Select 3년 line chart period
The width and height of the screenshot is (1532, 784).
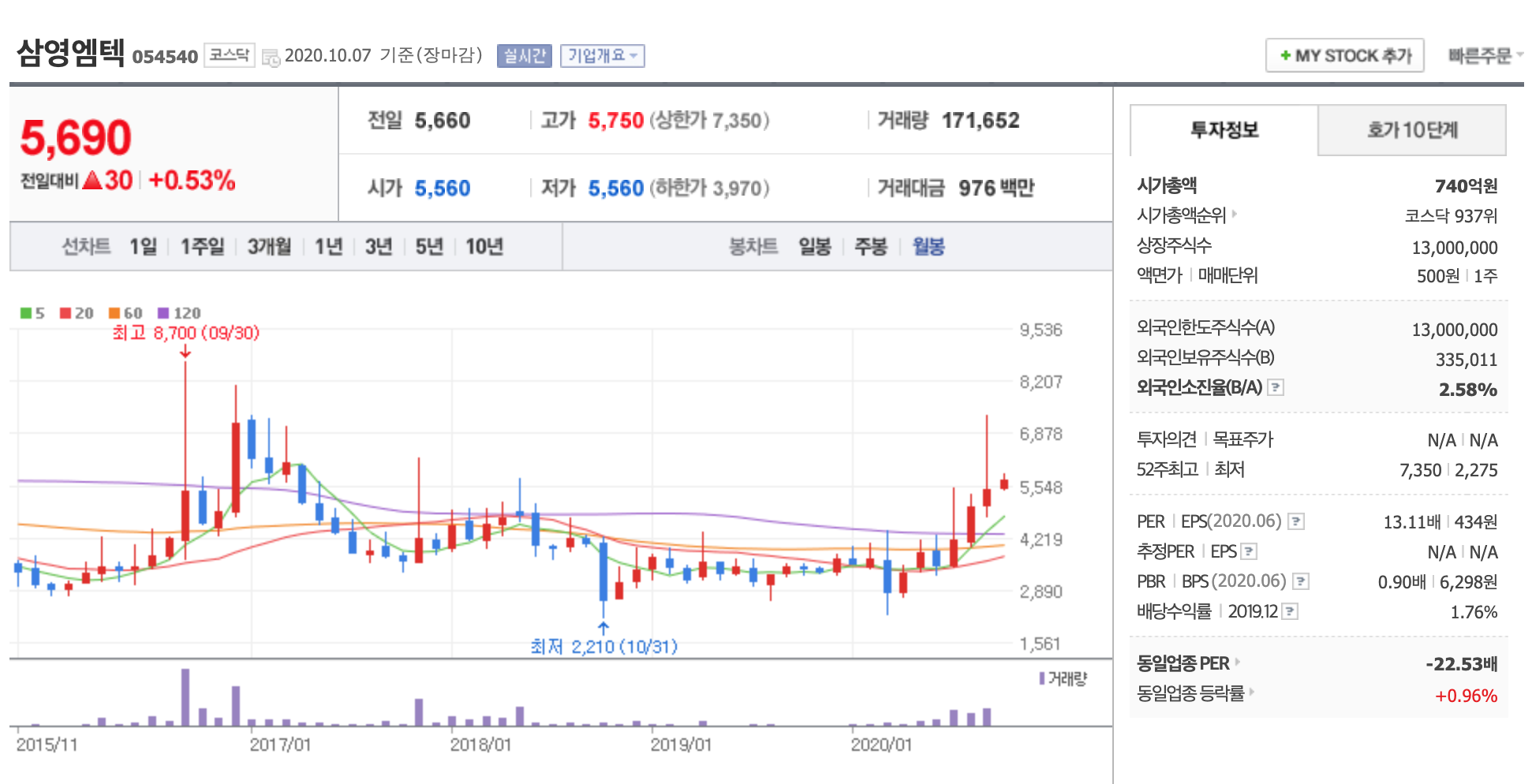379,247
